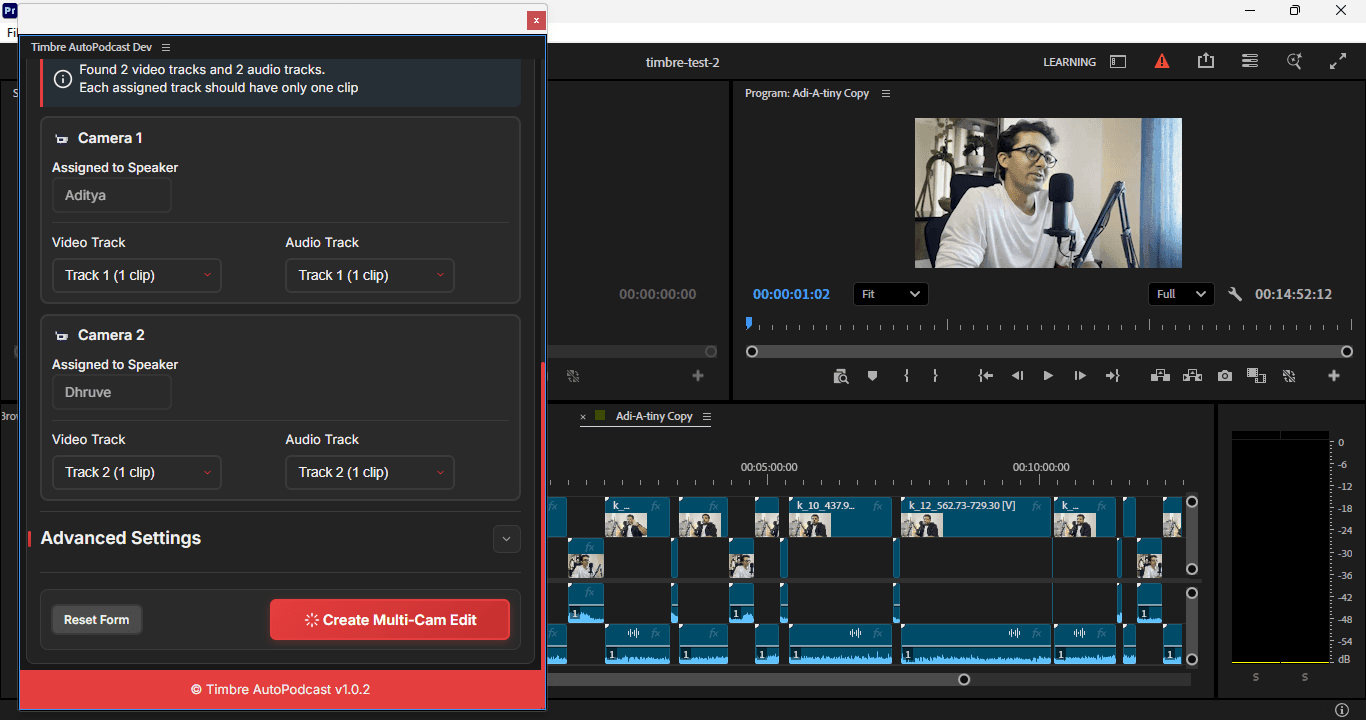Select the Adi-A-tiny Copy timeline tab

(x=654, y=416)
